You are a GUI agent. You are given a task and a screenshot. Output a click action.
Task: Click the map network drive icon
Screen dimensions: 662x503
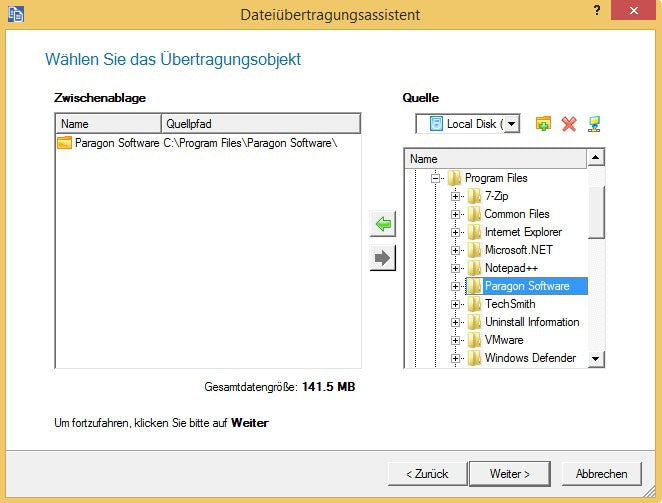[594, 124]
